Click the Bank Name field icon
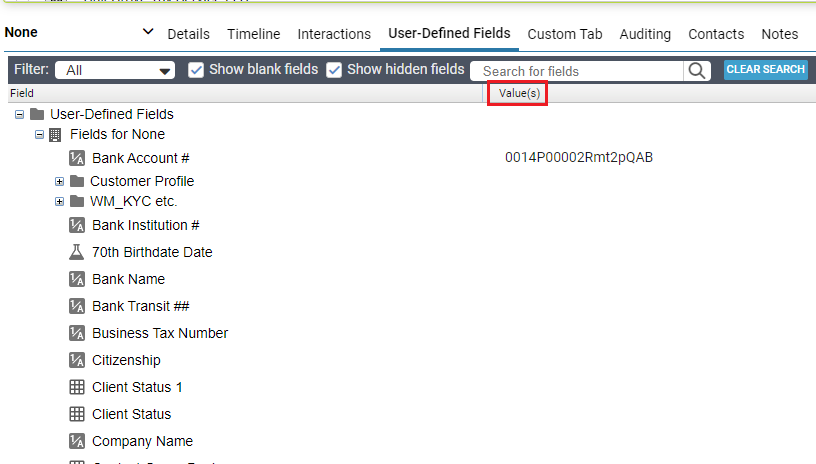816x464 pixels. [77, 279]
